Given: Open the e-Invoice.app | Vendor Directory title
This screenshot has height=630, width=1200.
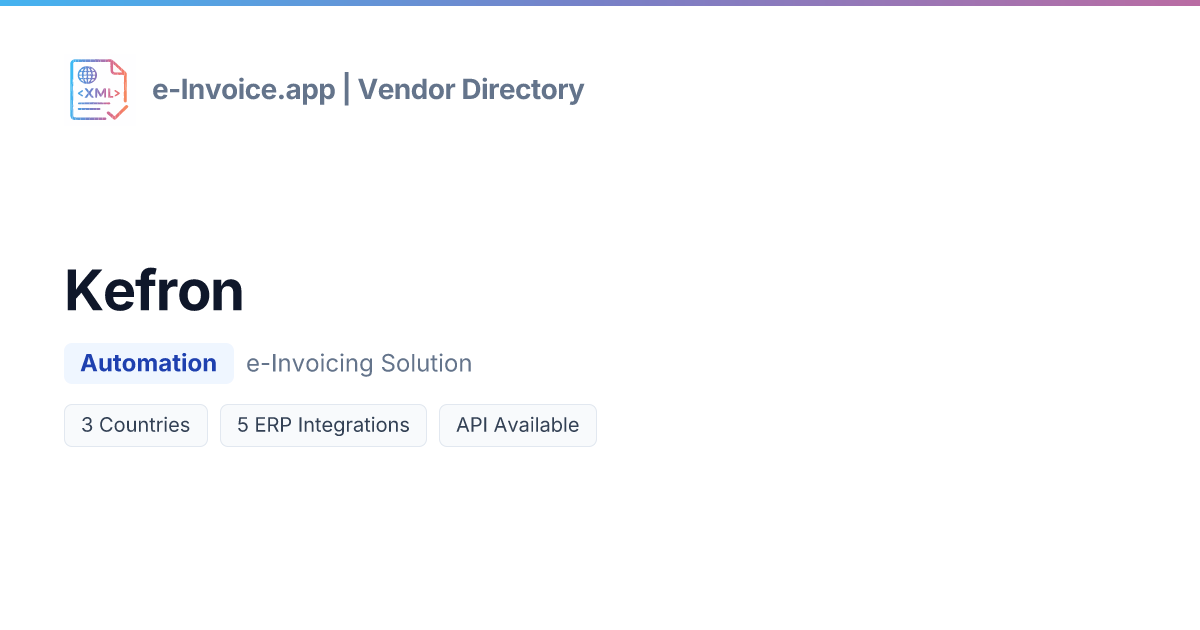Looking at the screenshot, I should pyautogui.click(x=368, y=90).
